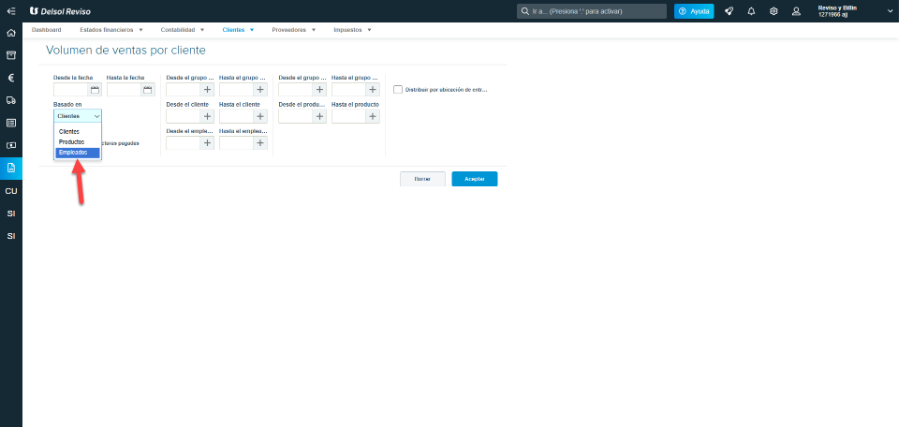Open notifications bell icon
This screenshot has height=427, width=900.
pyautogui.click(x=751, y=11)
